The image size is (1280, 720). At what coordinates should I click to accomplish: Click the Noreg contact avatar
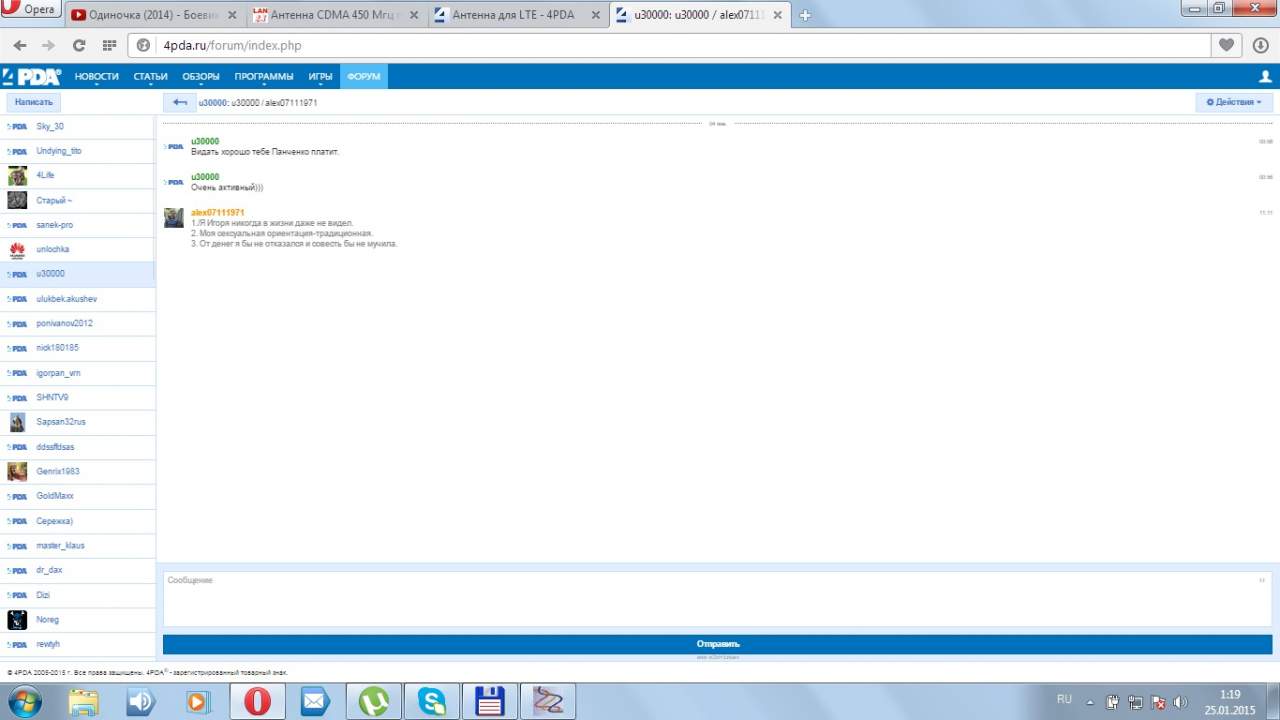point(17,620)
